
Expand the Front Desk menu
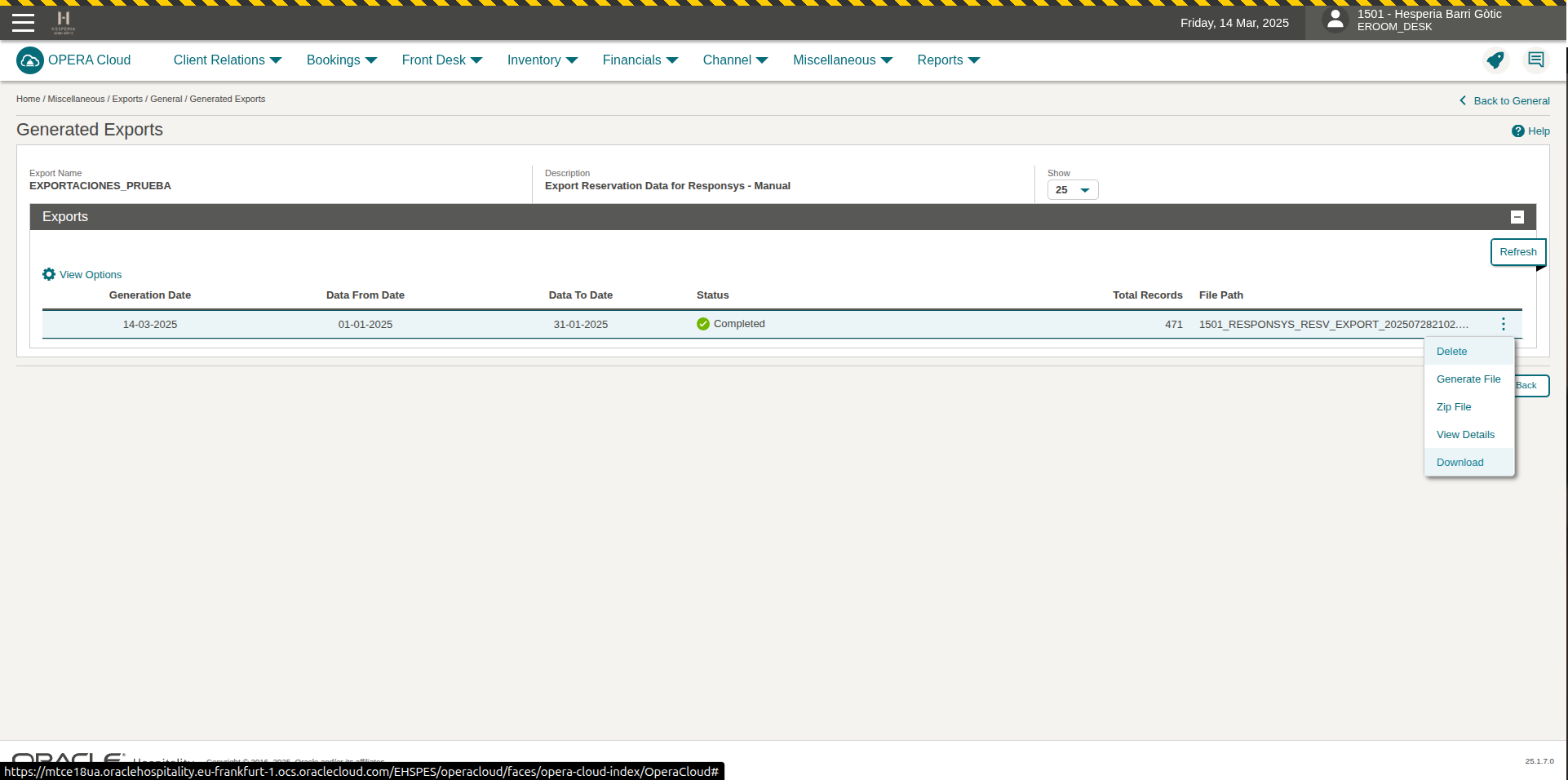pos(441,60)
